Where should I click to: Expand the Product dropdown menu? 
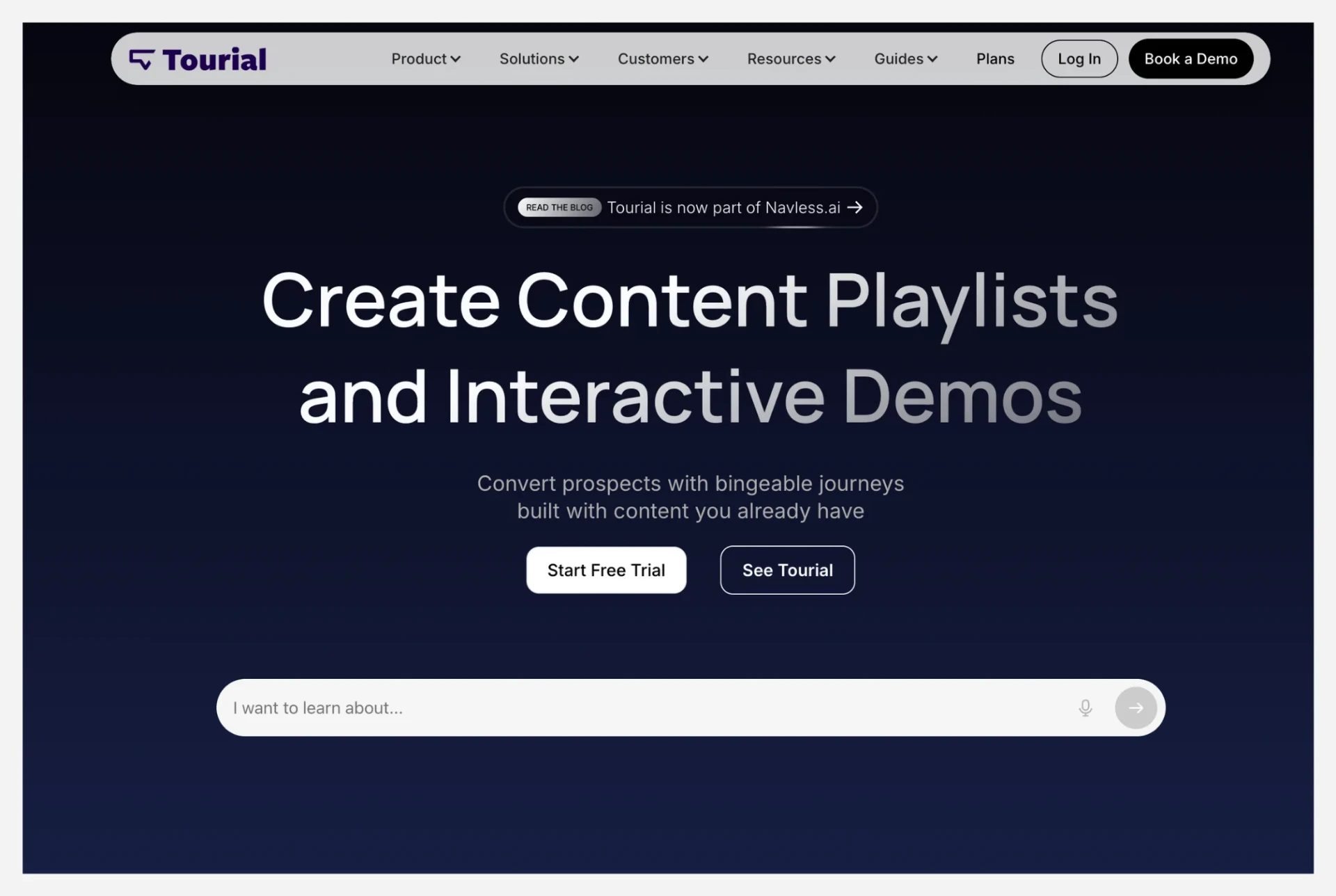(x=426, y=59)
